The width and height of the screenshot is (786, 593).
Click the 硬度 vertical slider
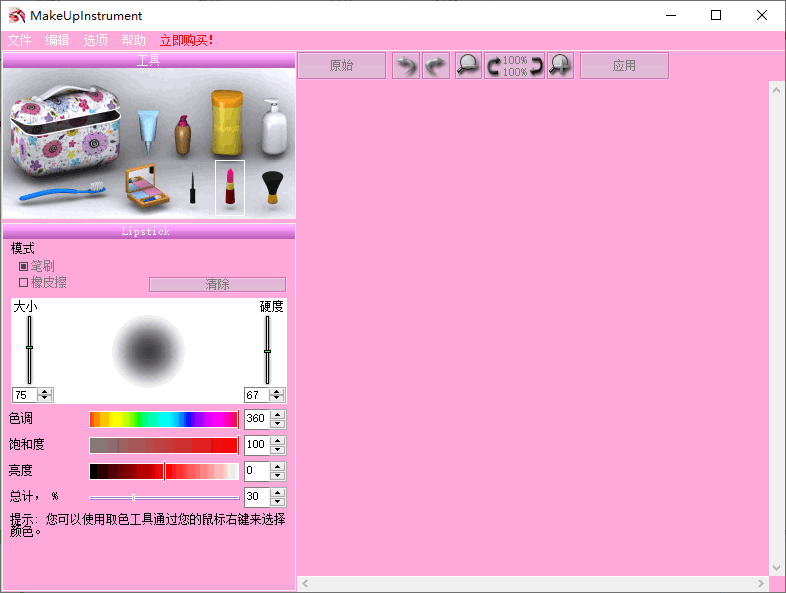coord(267,350)
